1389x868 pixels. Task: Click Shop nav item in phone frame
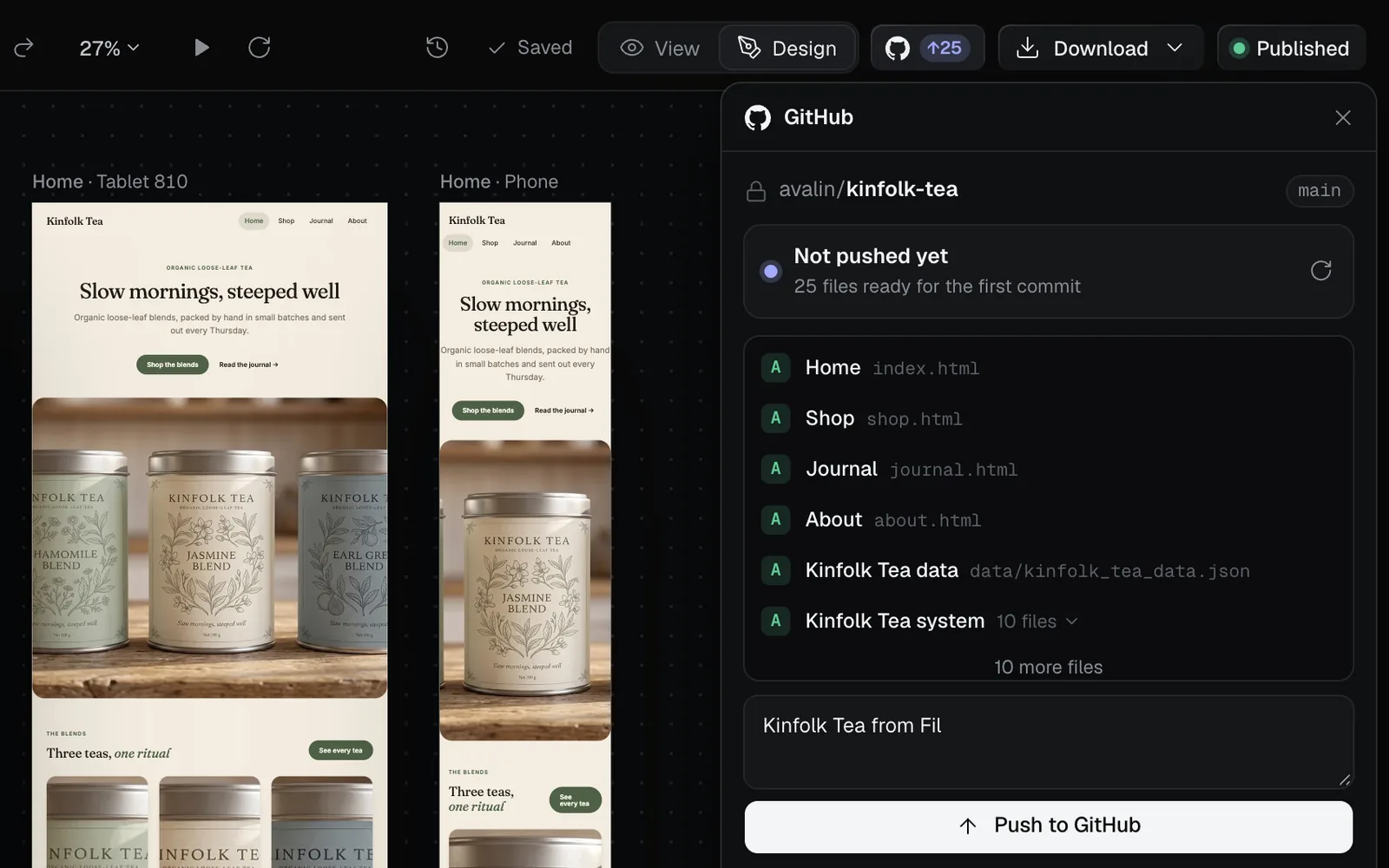(490, 243)
